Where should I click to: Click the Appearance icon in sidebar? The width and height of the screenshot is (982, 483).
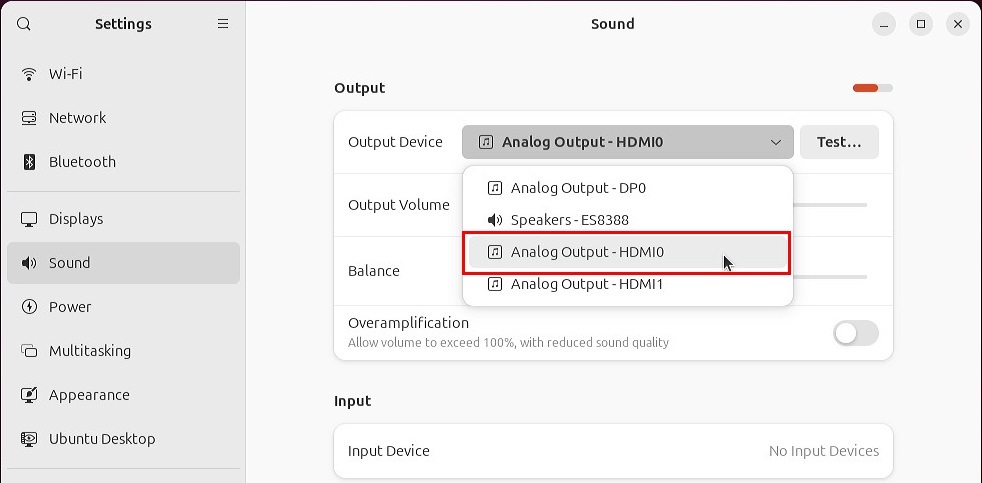click(x=29, y=395)
